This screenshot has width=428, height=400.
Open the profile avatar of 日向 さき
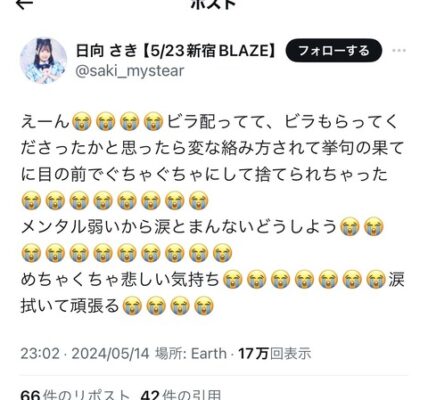pyautogui.click(x=44, y=60)
